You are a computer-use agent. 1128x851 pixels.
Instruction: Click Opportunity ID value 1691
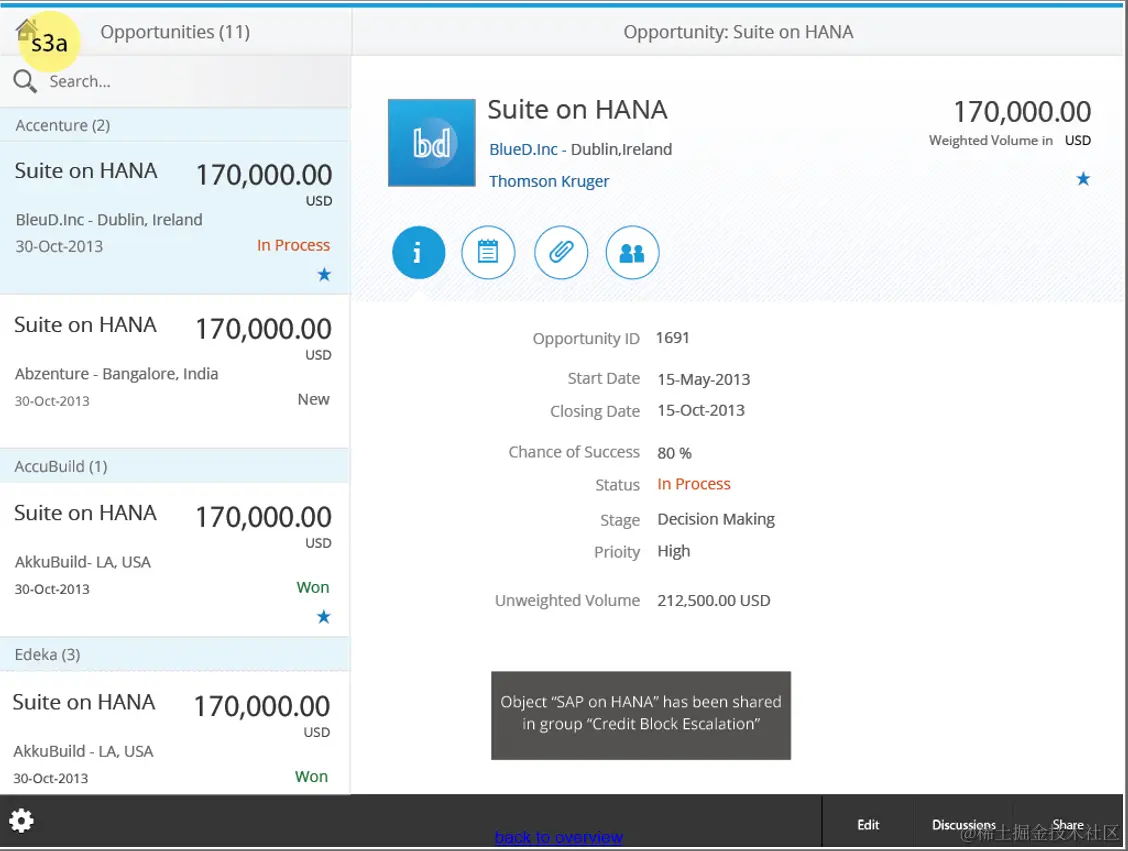click(x=673, y=337)
